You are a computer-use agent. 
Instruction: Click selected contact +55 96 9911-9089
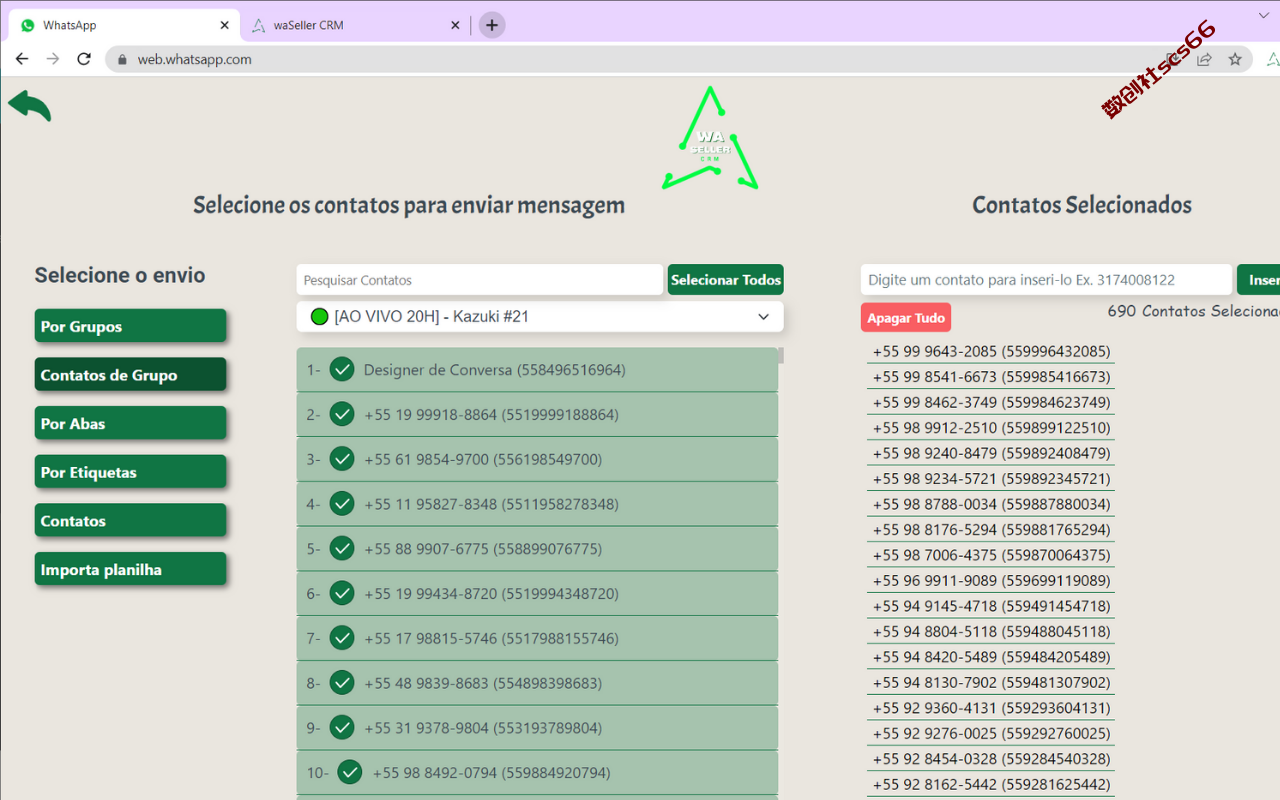[991, 581]
